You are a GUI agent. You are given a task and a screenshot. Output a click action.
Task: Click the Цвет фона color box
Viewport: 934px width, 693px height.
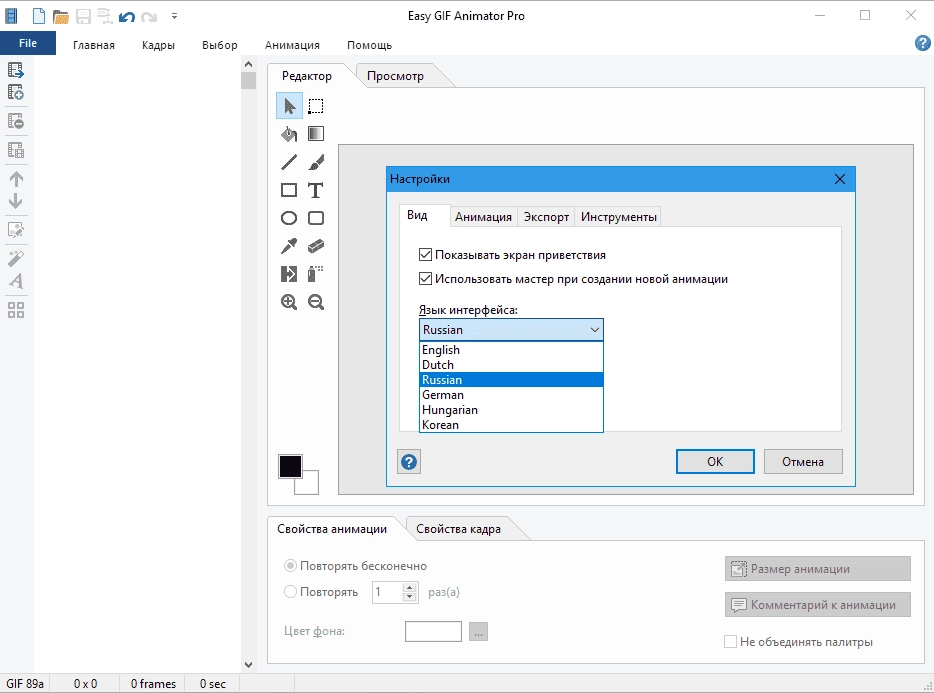coord(433,632)
